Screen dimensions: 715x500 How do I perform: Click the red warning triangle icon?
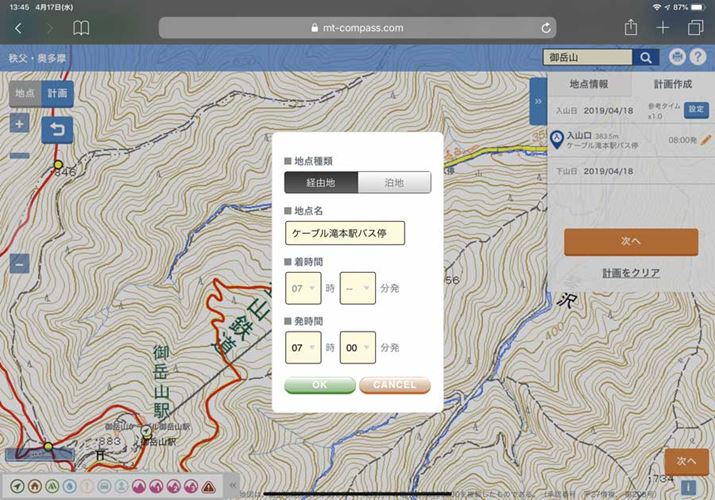[x=209, y=487]
